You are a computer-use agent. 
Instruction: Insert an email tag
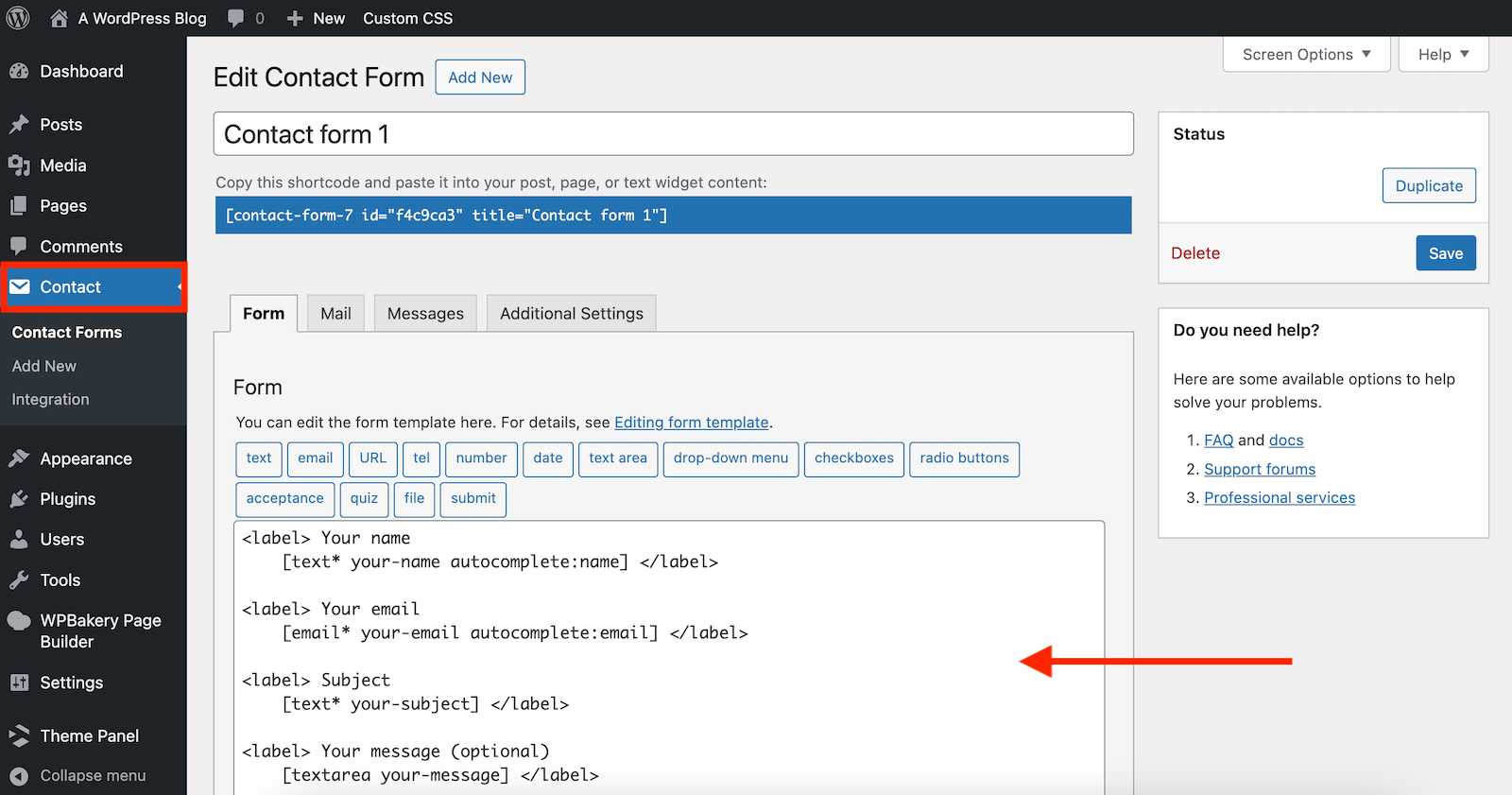tap(316, 458)
